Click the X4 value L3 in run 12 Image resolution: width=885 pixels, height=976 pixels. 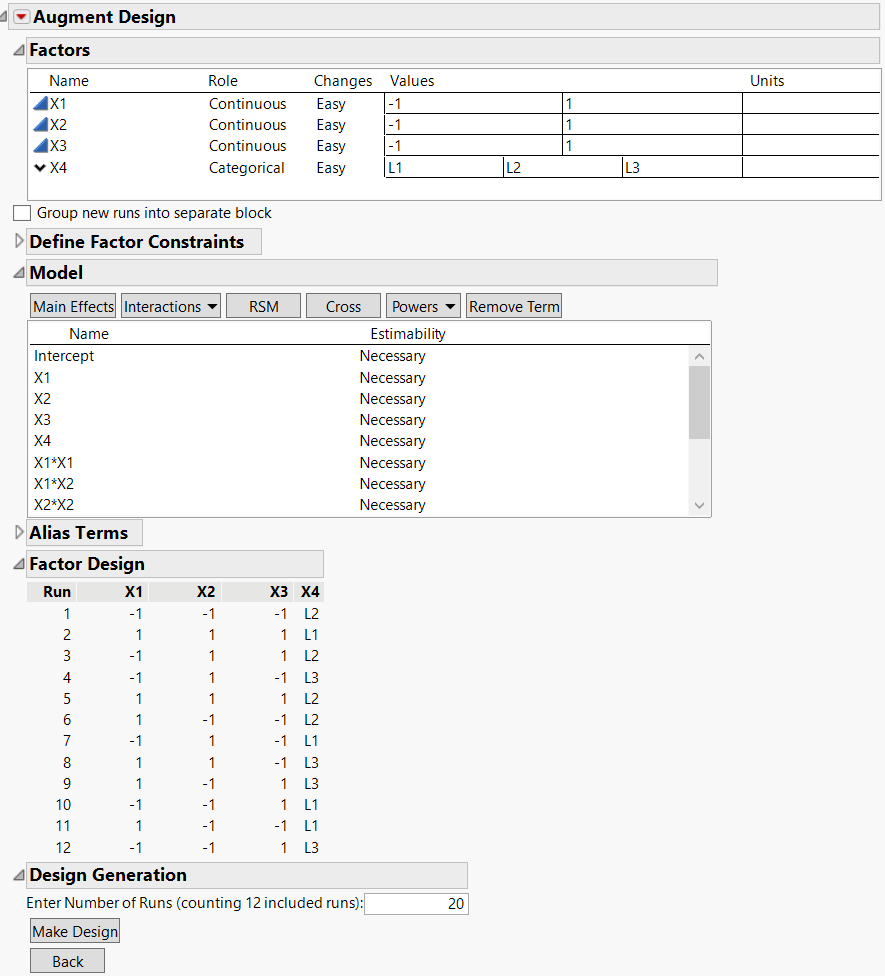[311, 848]
